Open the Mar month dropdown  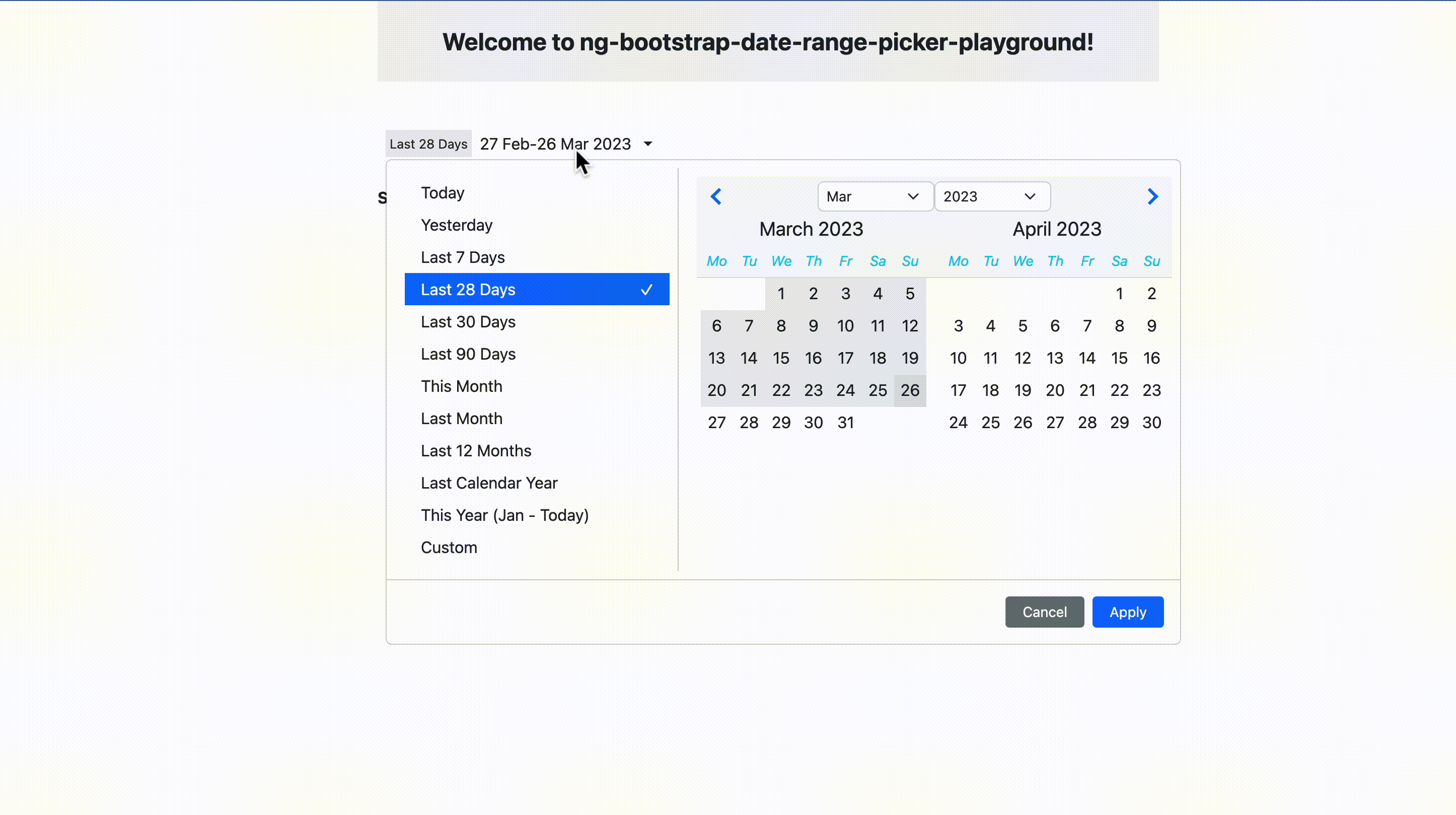(875, 196)
